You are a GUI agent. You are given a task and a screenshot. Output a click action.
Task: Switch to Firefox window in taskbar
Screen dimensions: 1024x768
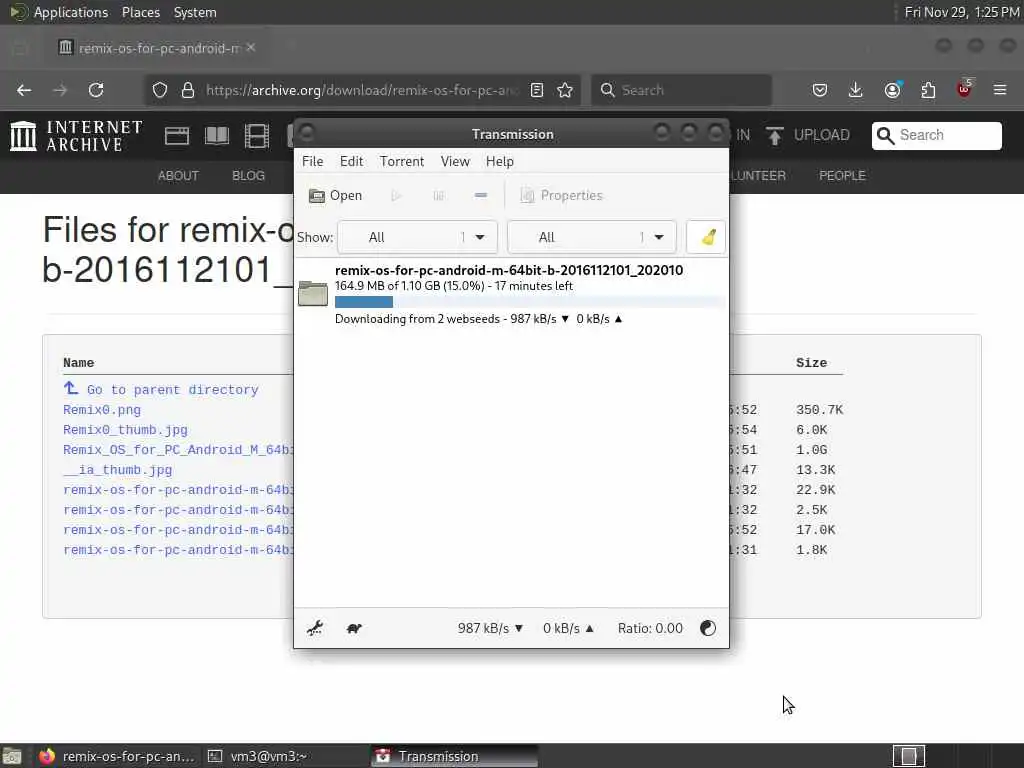pyautogui.click(x=118, y=756)
